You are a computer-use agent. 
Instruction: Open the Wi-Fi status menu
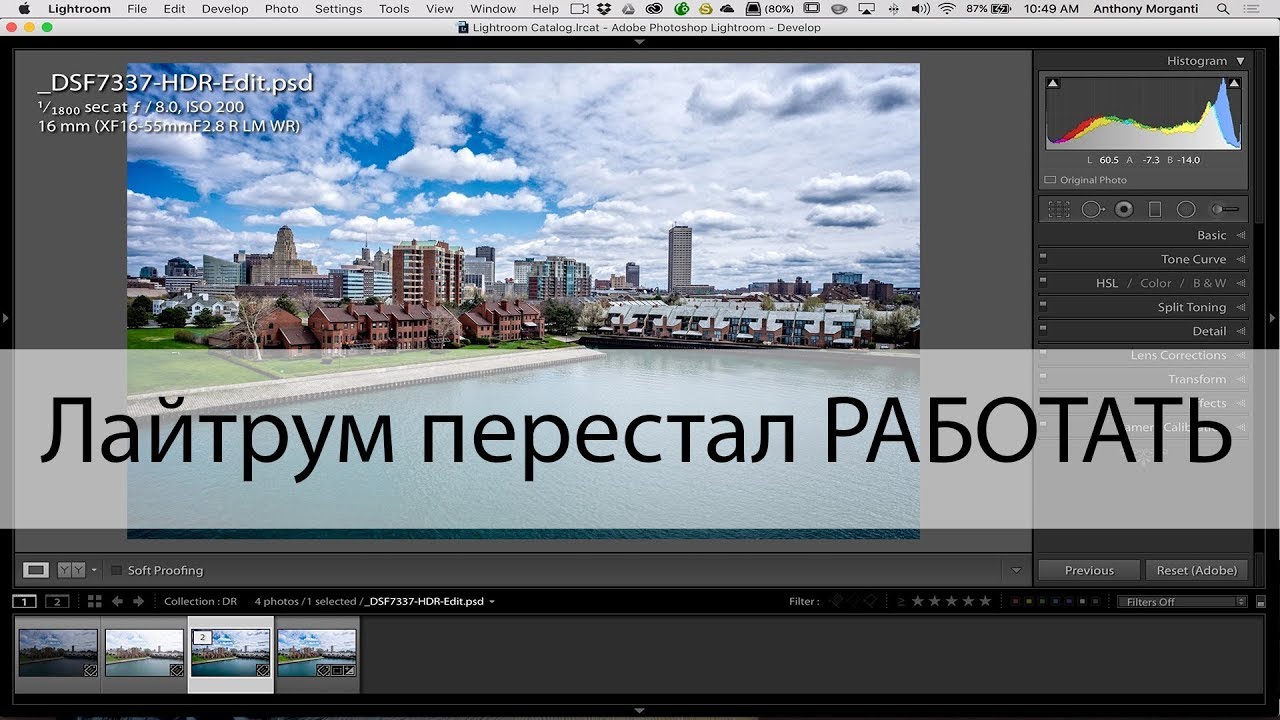click(946, 9)
